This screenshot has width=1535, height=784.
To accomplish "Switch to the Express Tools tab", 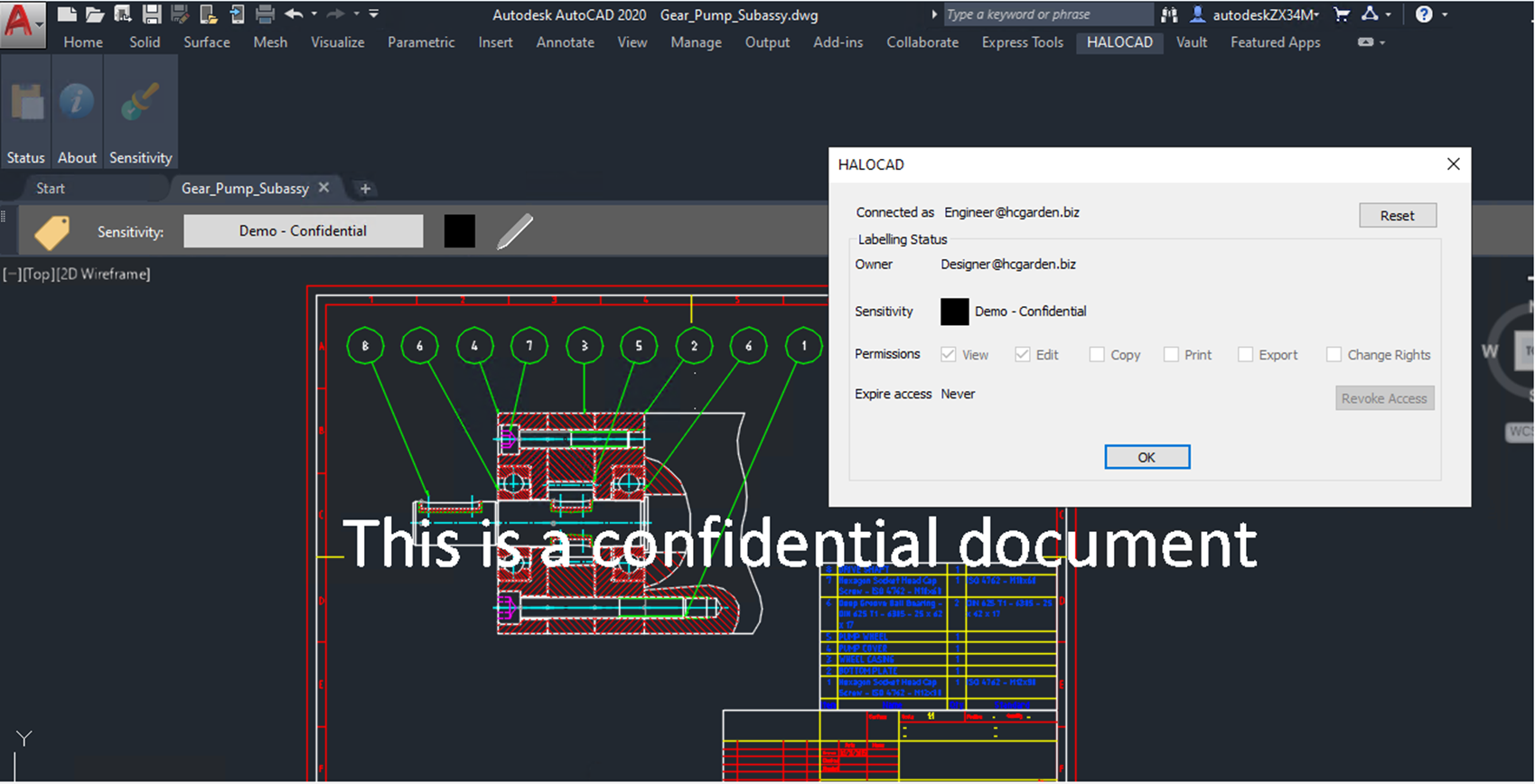I will [1023, 42].
